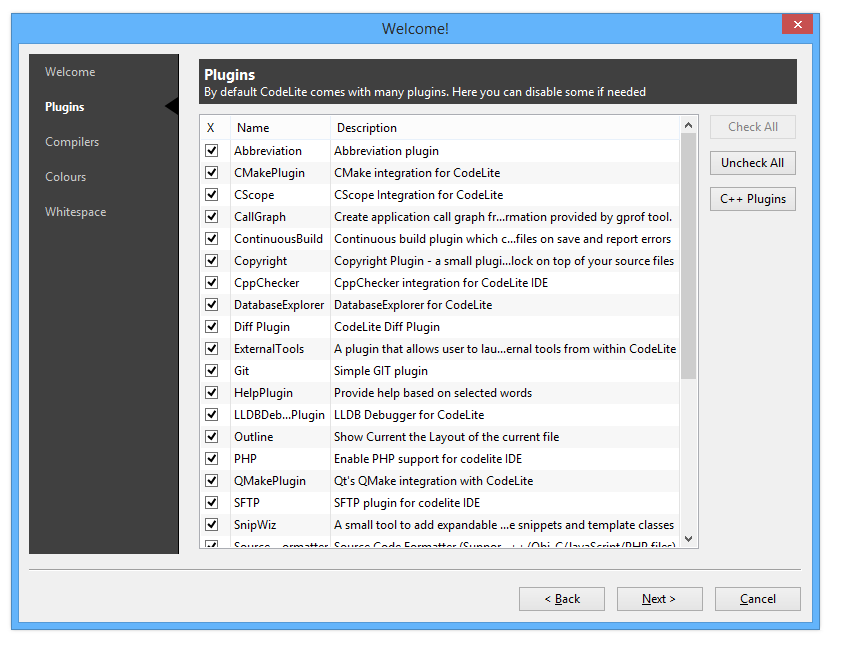Screen dimensions: 842x651
Task: Open the Whitespace settings page
Action: (x=76, y=212)
